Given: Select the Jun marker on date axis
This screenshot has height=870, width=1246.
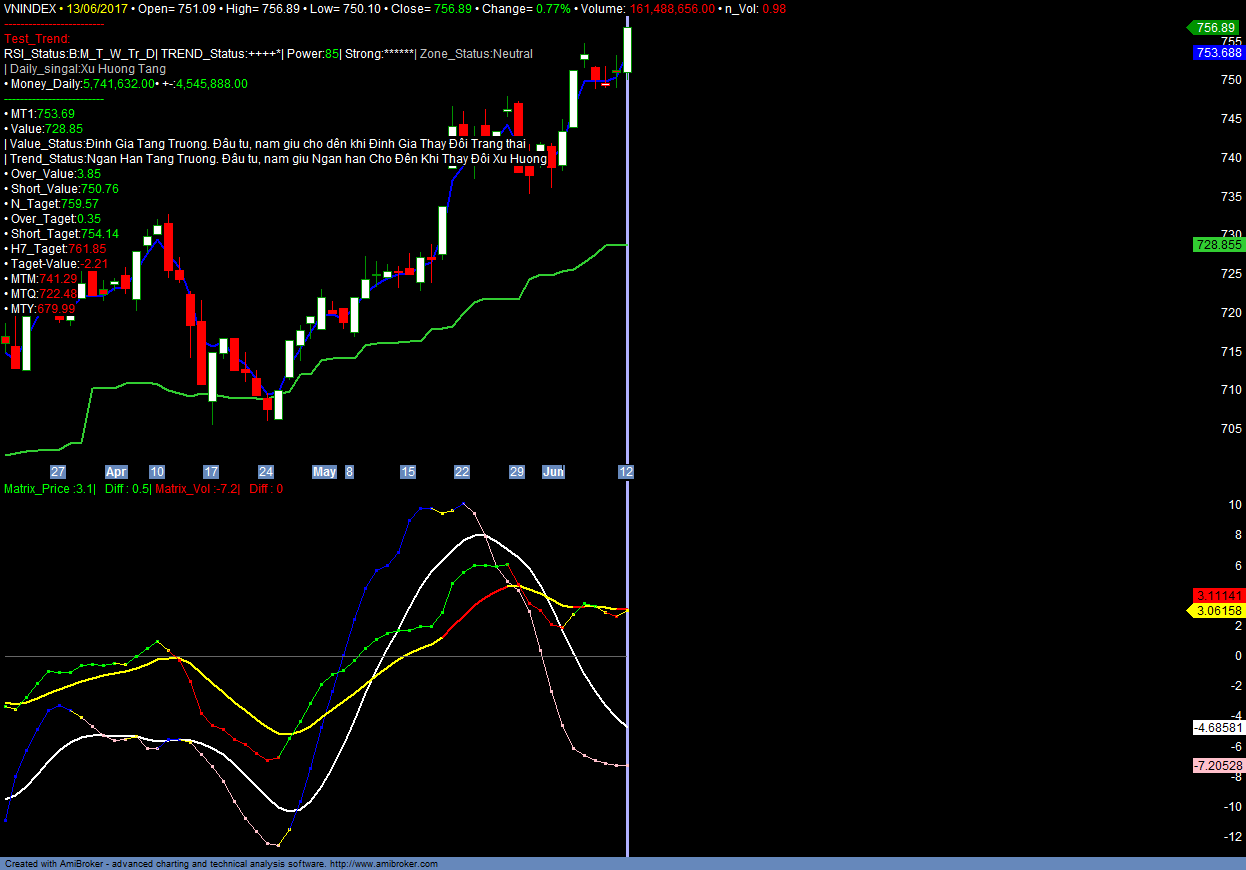Looking at the screenshot, I should (x=553, y=472).
